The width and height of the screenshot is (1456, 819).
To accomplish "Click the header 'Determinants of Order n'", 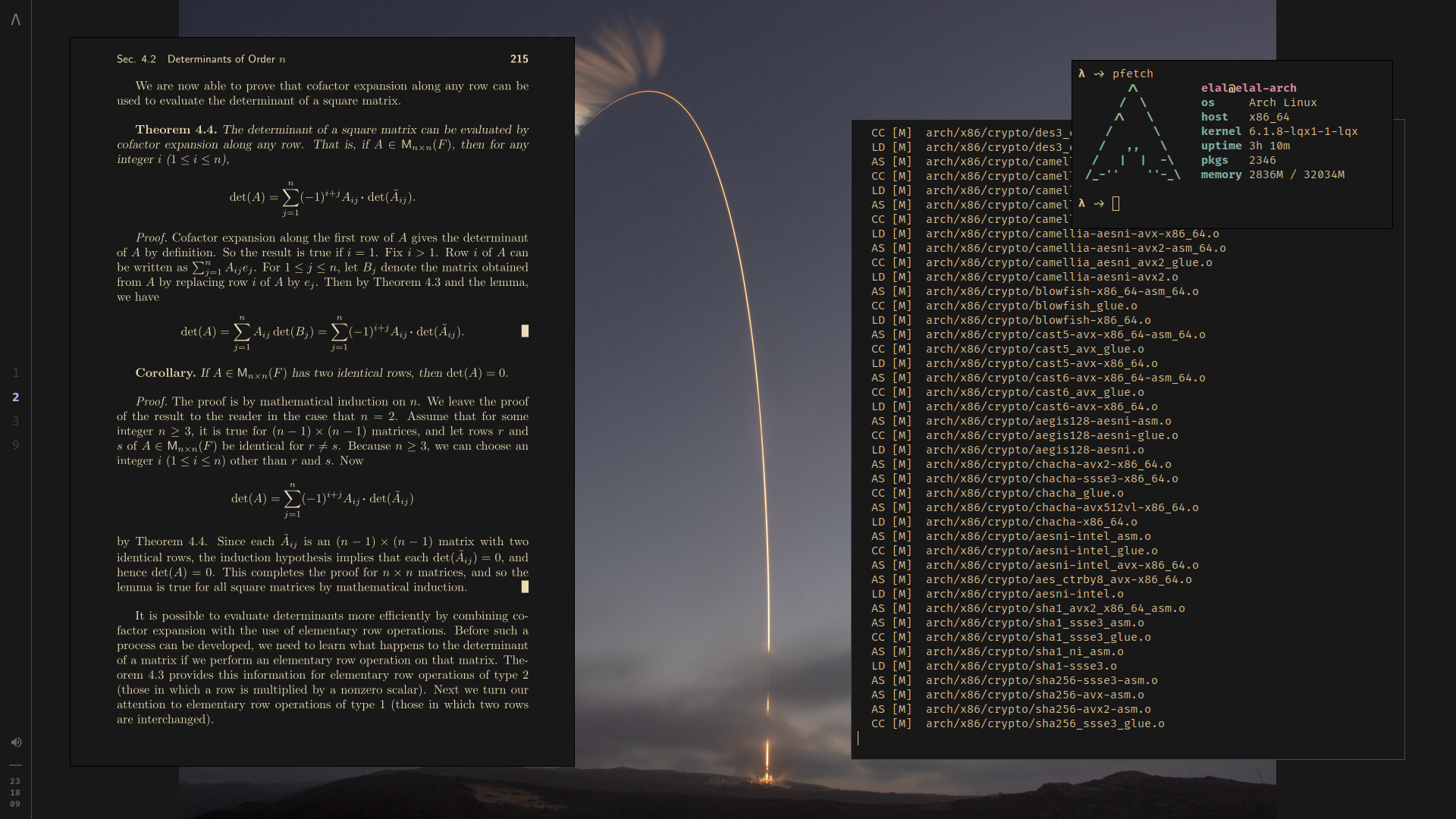I will [227, 59].
